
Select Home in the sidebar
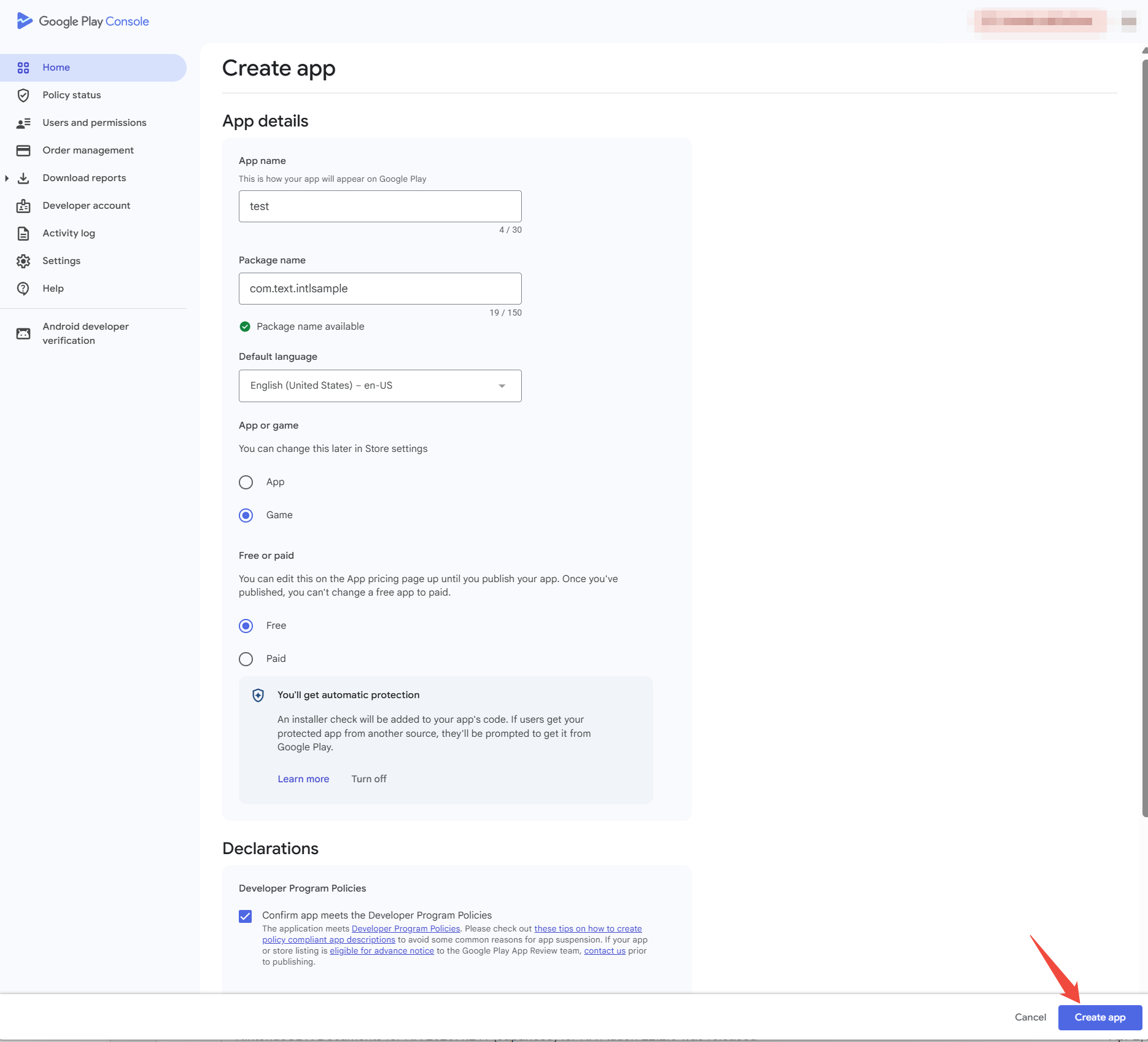pos(56,68)
